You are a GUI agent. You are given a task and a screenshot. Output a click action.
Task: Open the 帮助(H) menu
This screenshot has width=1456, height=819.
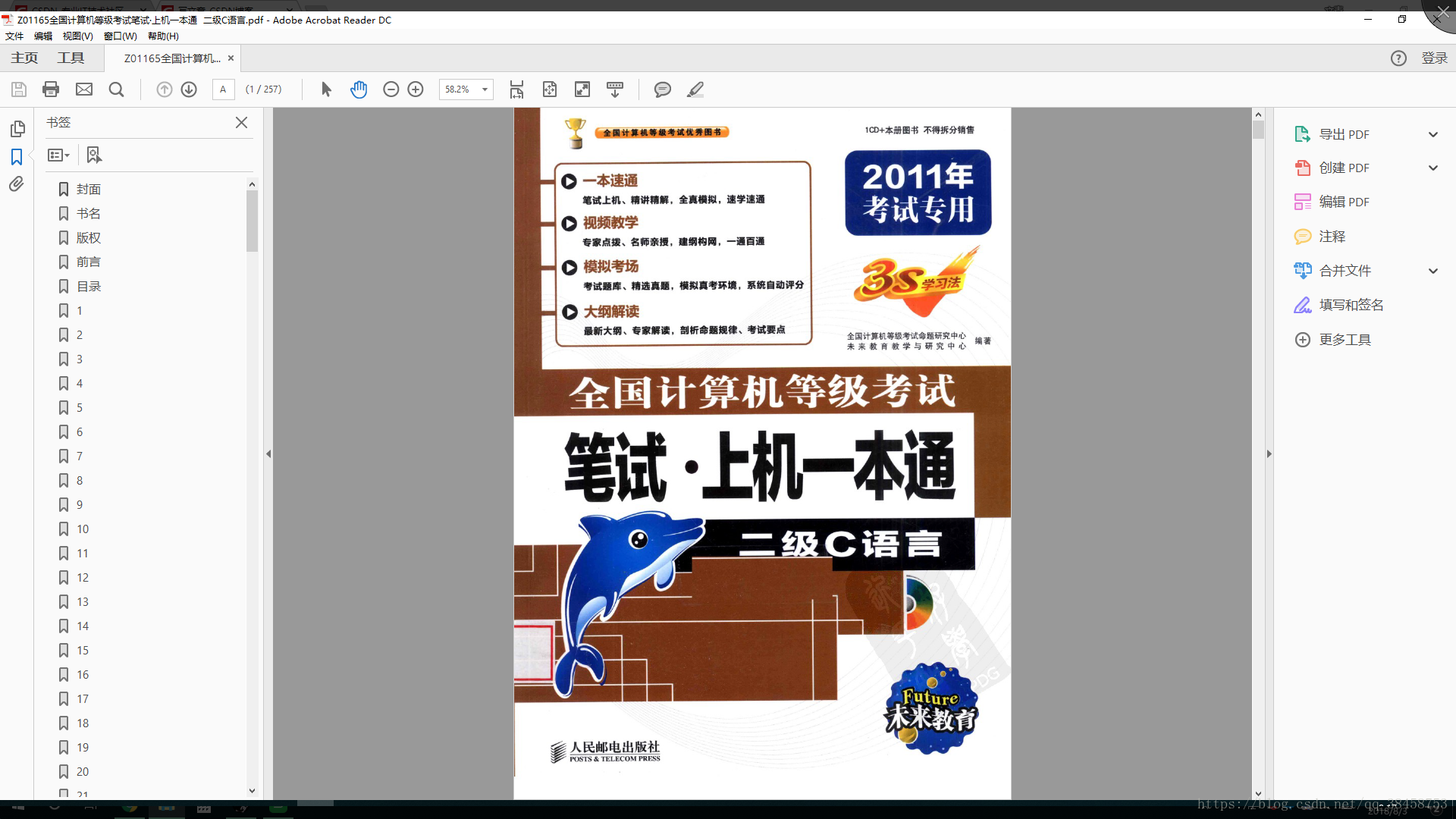163,36
